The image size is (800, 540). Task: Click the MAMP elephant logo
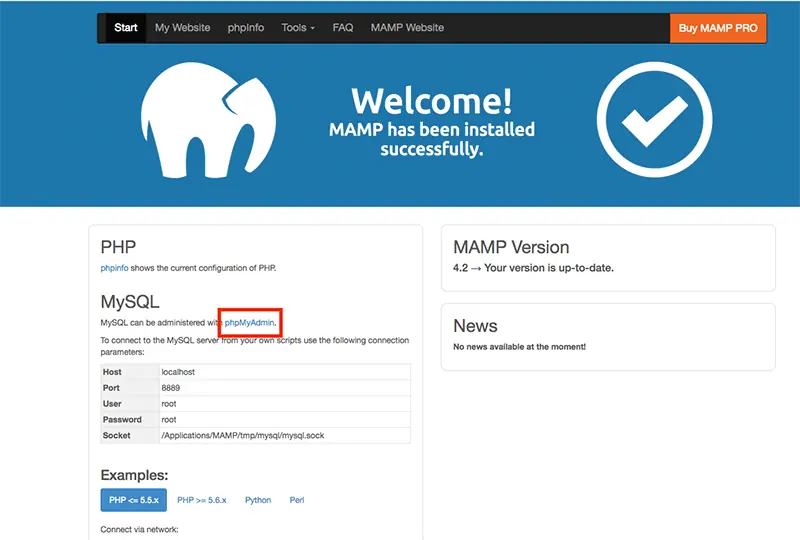(x=208, y=120)
